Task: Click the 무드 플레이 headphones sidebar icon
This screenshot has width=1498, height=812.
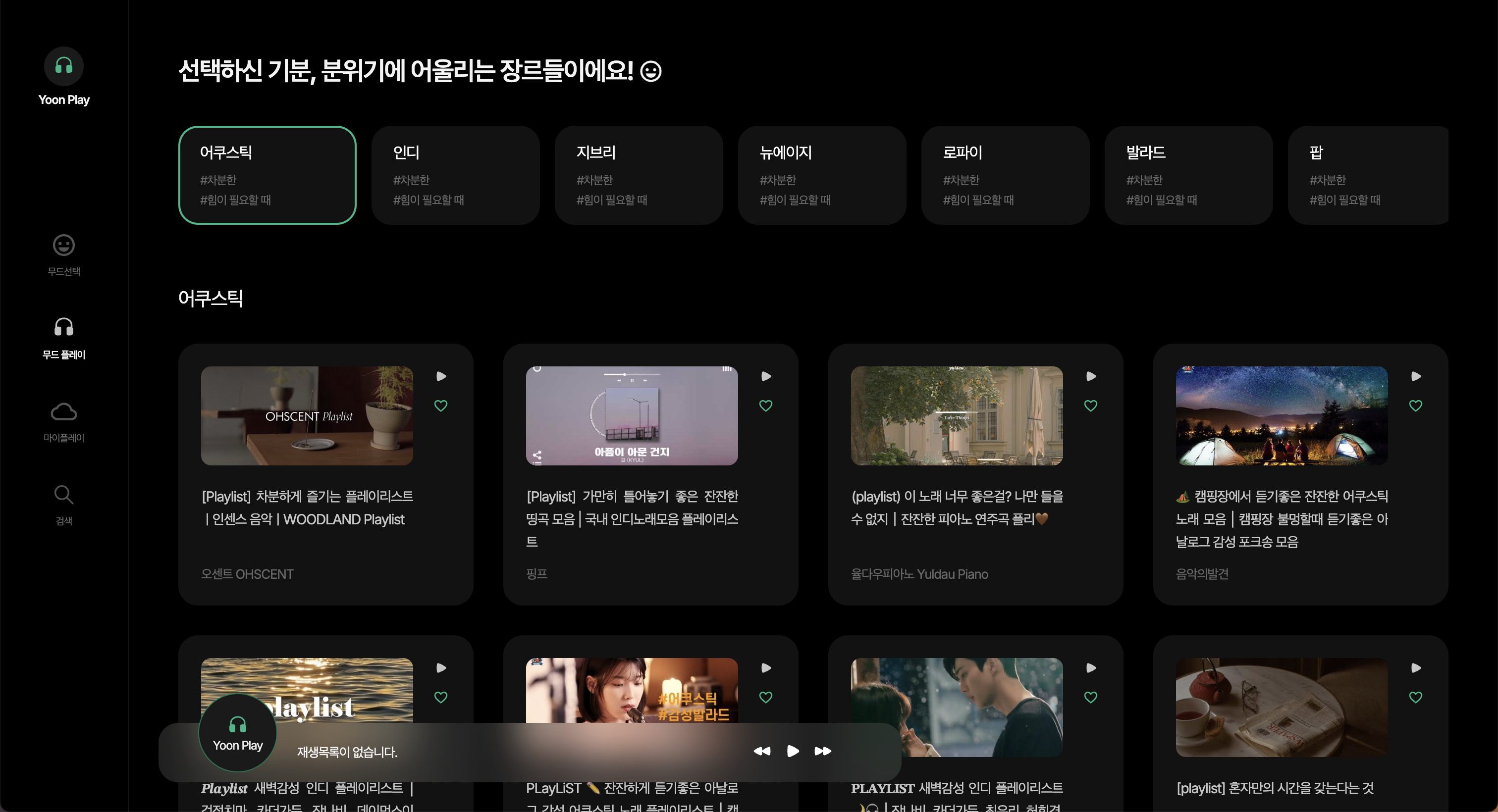Action: (x=63, y=327)
